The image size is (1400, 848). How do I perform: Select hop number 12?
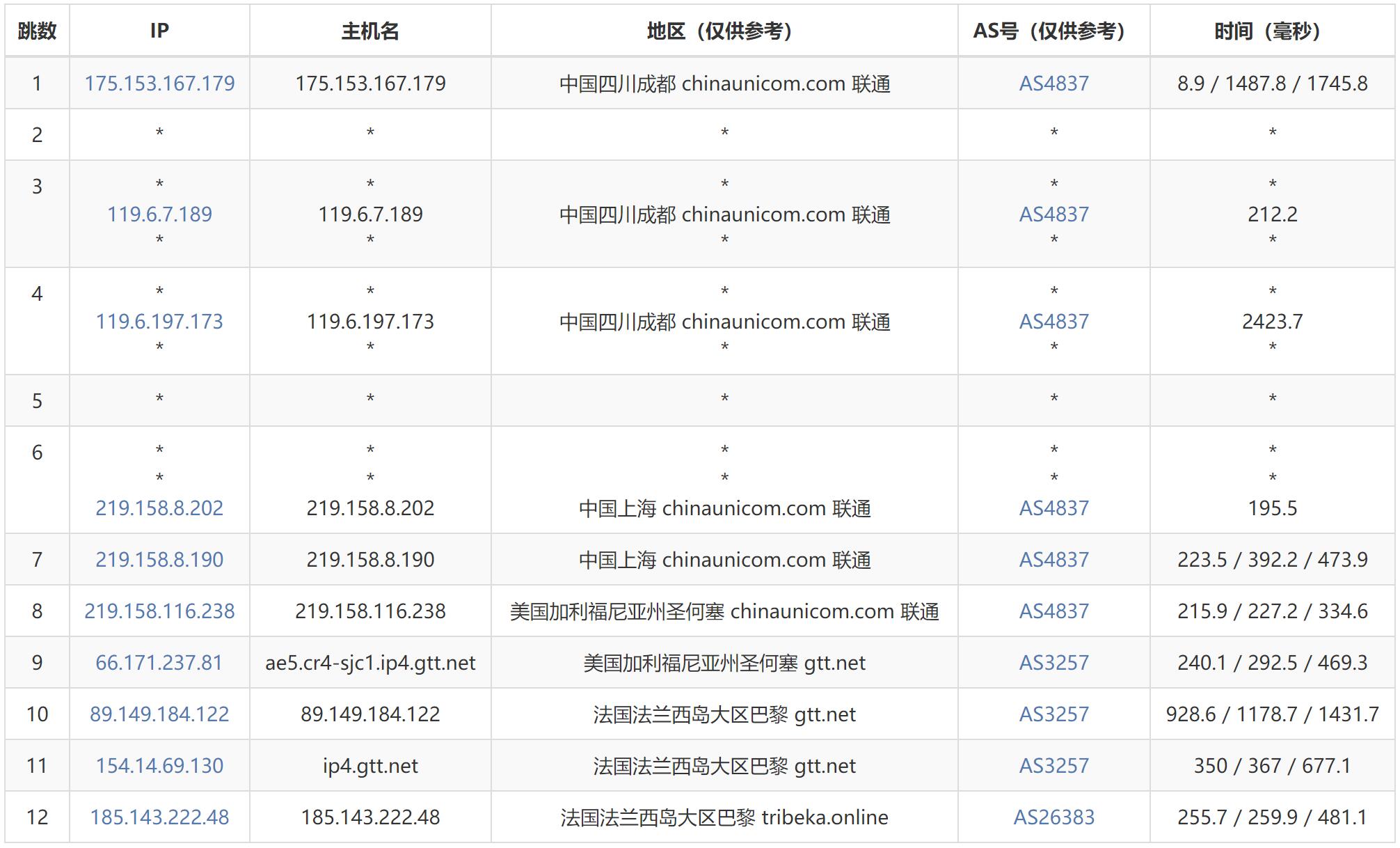(x=37, y=817)
